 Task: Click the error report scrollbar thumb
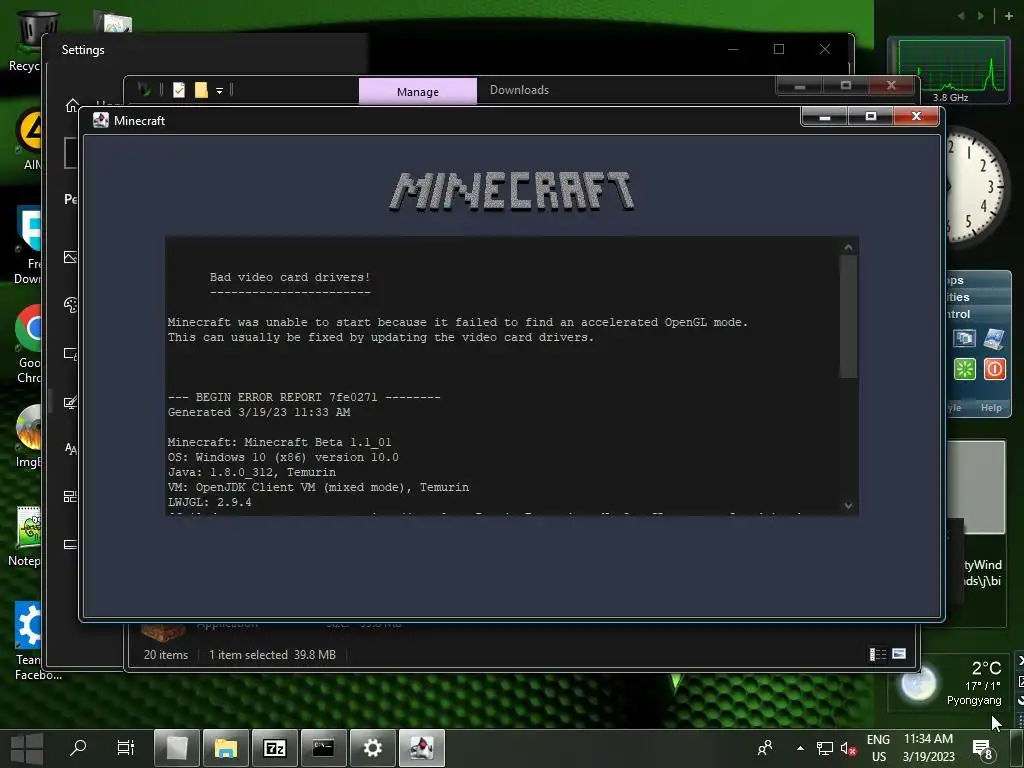[848, 316]
